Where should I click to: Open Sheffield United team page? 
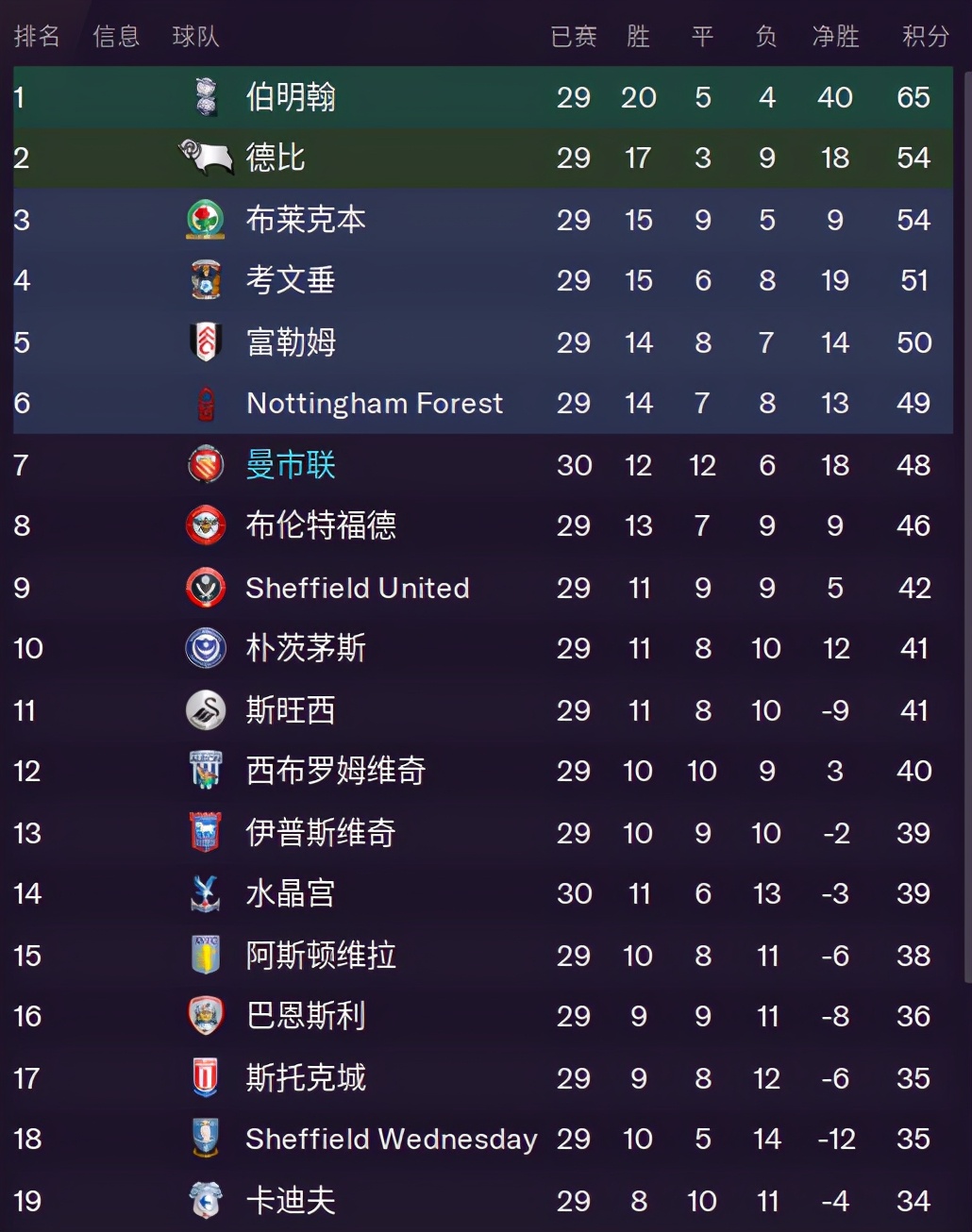coord(357,588)
